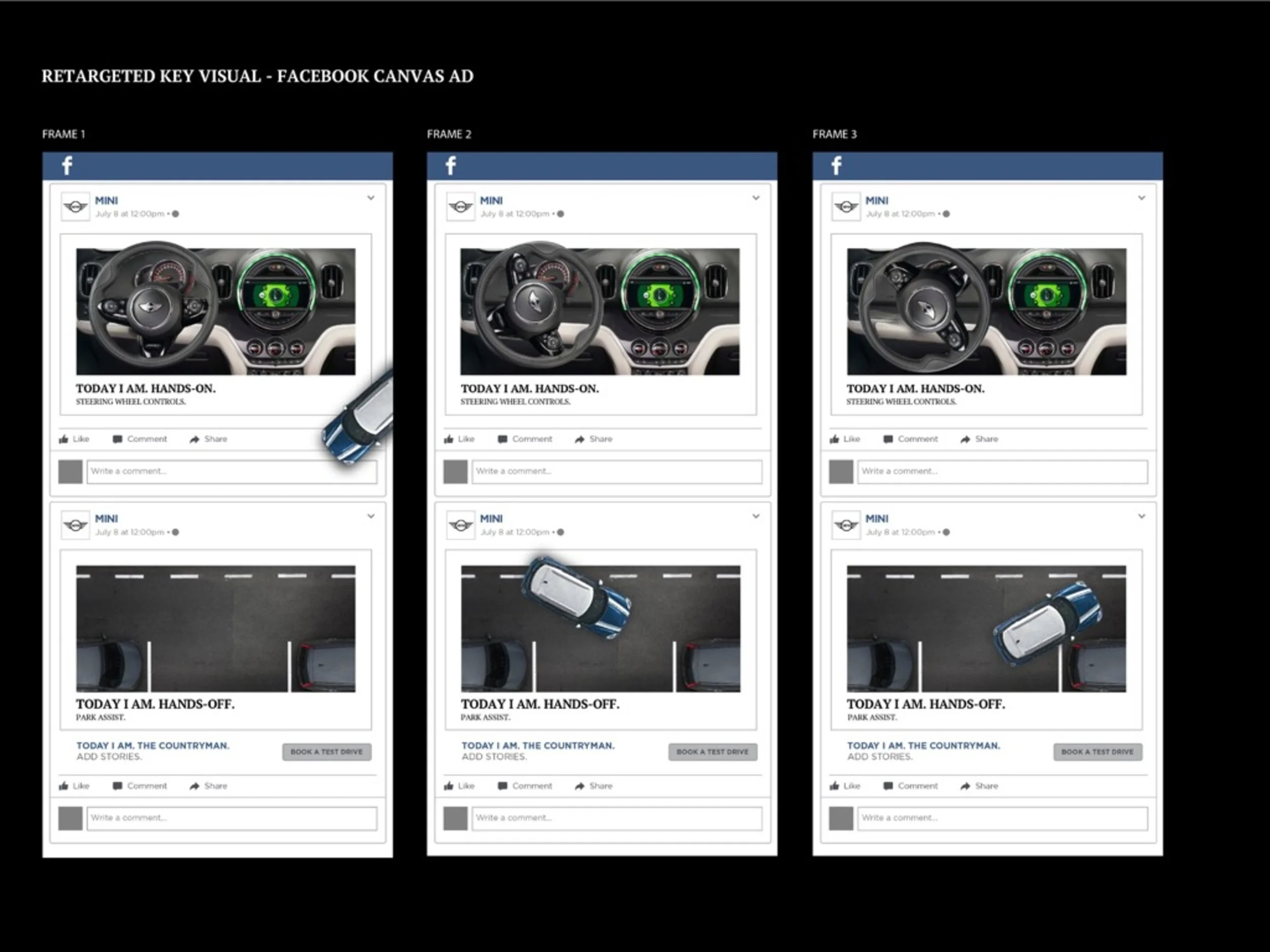The width and height of the screenshot is (1270, 952).
Task: Click 'TODAY I AM. HANDS-OFF.' headline in Frame 2
Action: pyautogui.click(x=541, y=704)
